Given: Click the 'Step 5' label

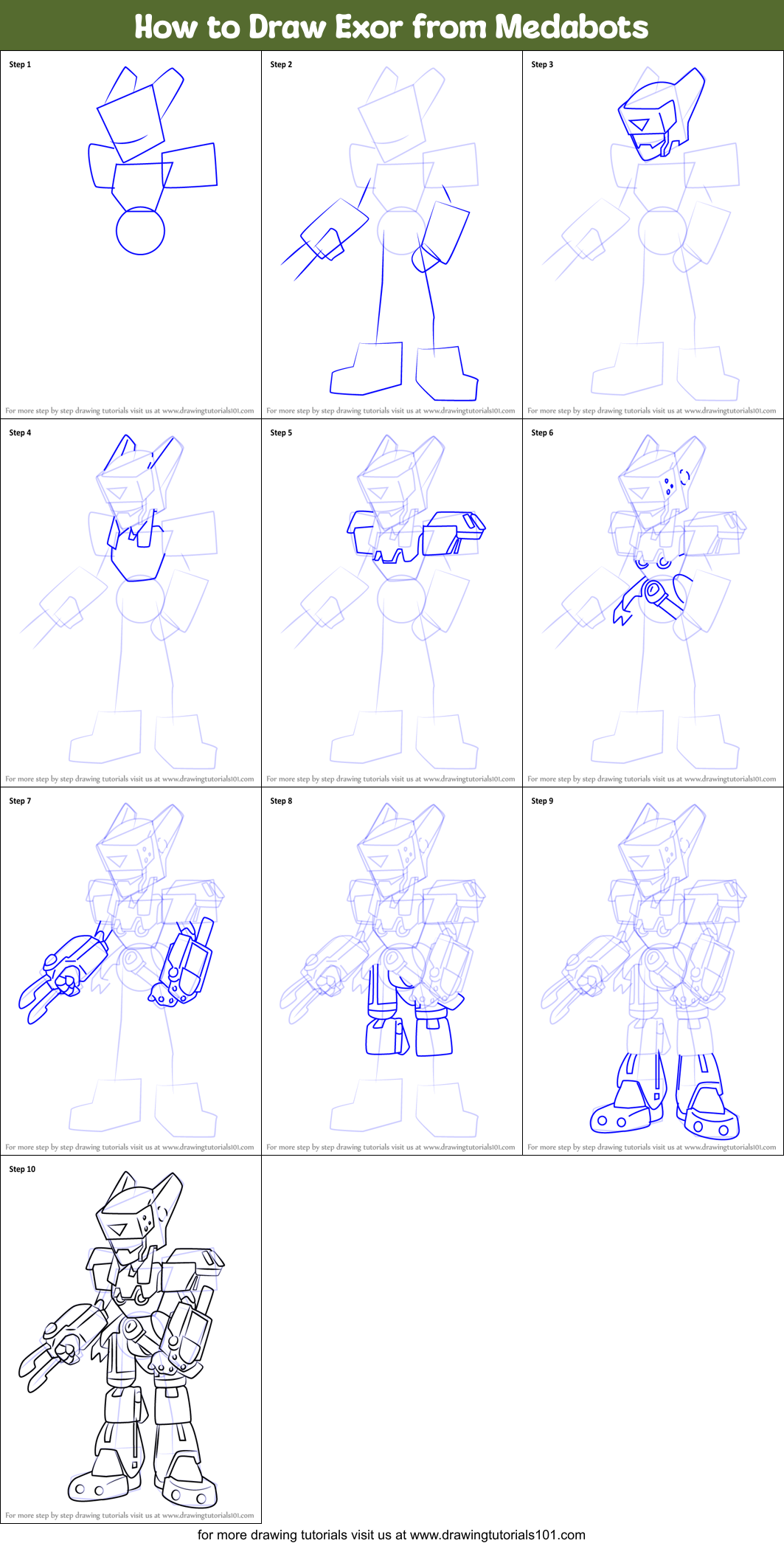Looking at the screenshot, I should (x=281, y=433).
